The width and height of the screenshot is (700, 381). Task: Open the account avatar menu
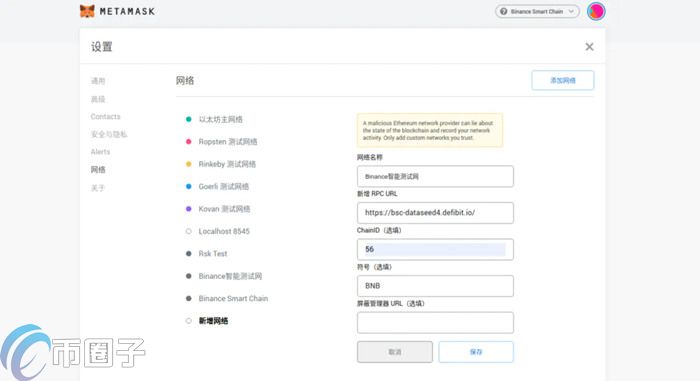pyautogui.click(x=596, y=12)
